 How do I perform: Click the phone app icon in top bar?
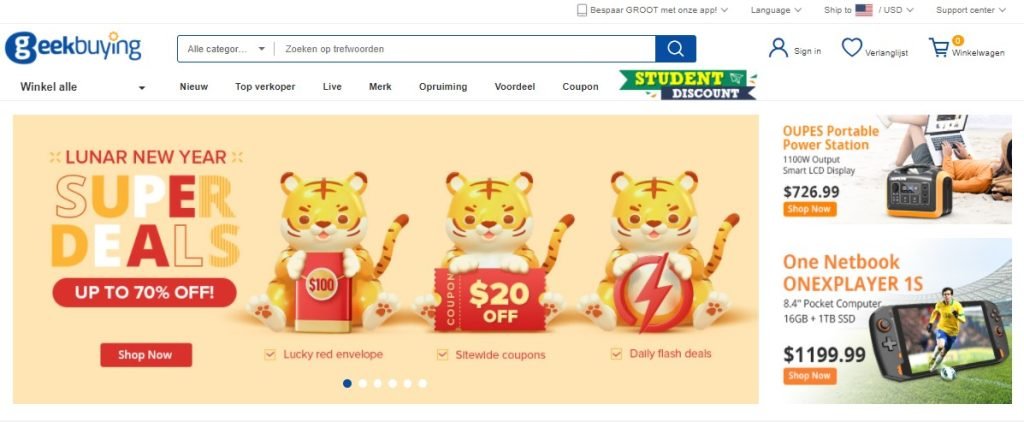coord(582,10)
